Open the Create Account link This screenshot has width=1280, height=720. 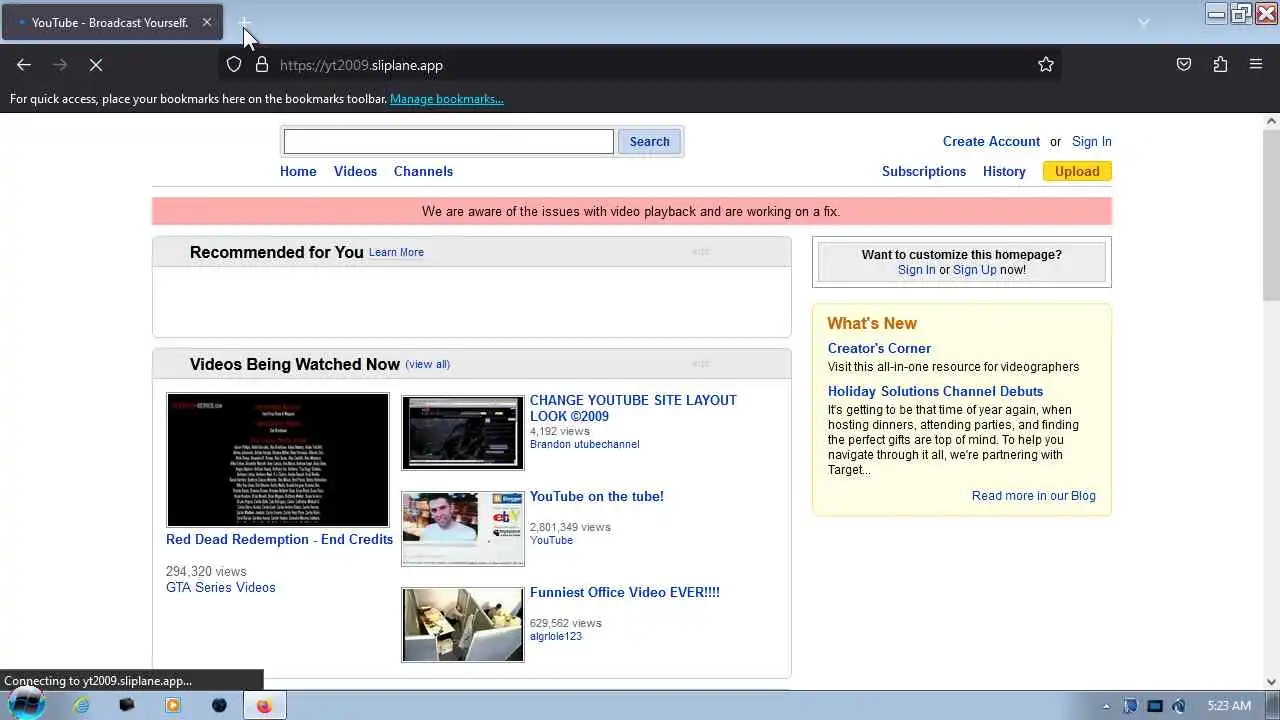point(991,141)
